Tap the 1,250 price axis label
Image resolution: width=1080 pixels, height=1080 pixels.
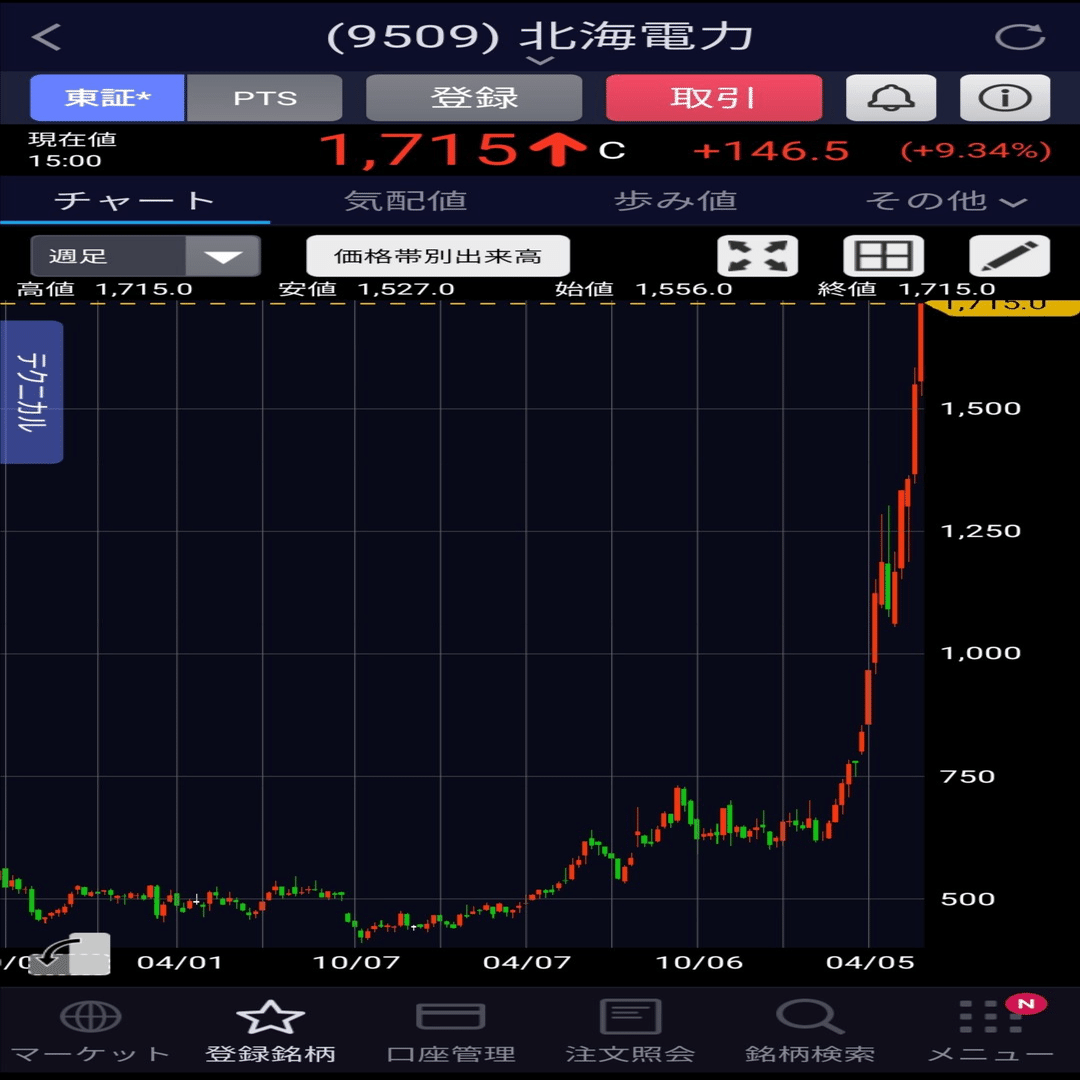[x=980, y=531]
